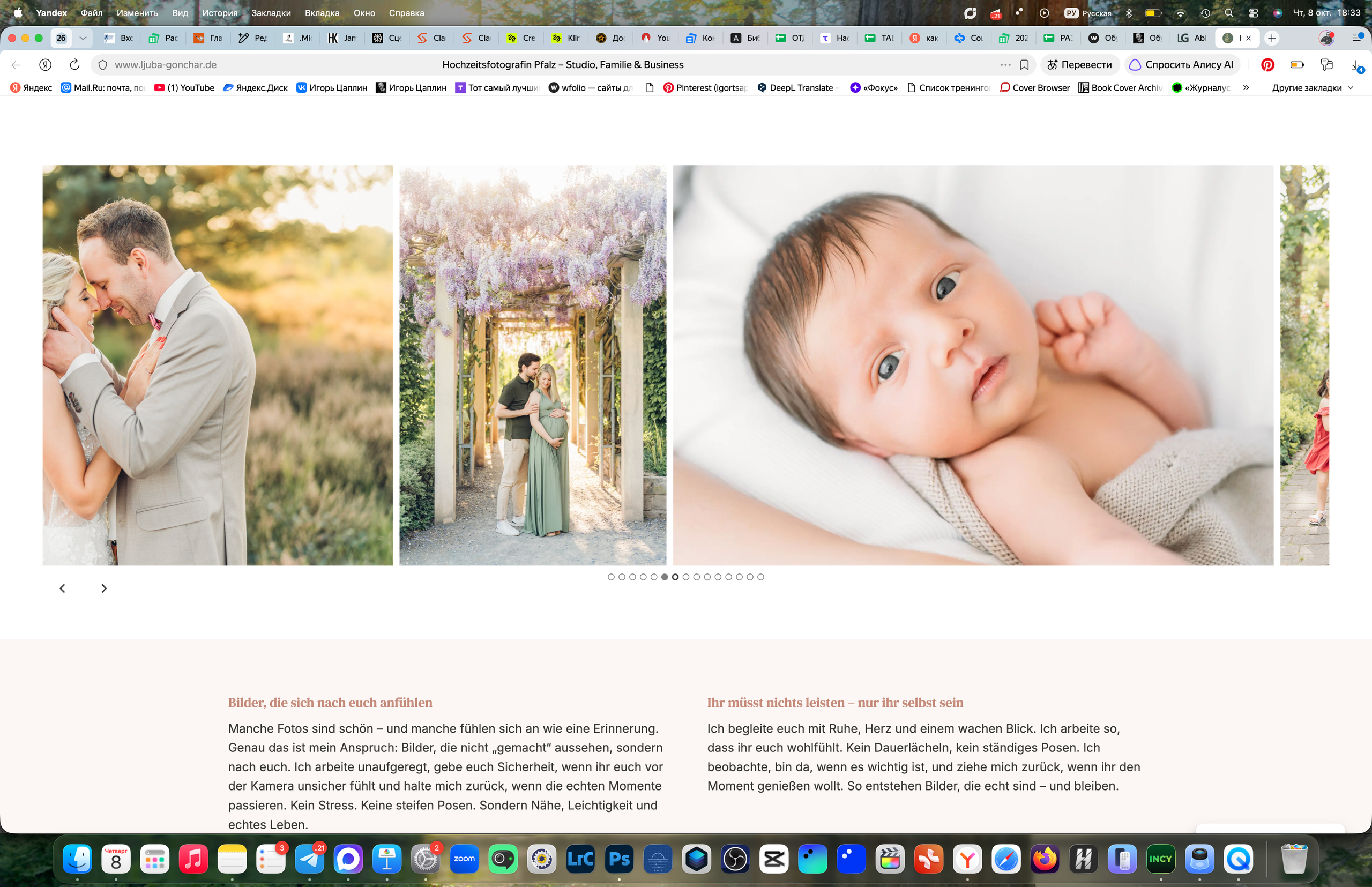Open the three-dots page menu in address bar
Screen dimensions: 1372x887
pyautogui.click(x=1005, y=64)
